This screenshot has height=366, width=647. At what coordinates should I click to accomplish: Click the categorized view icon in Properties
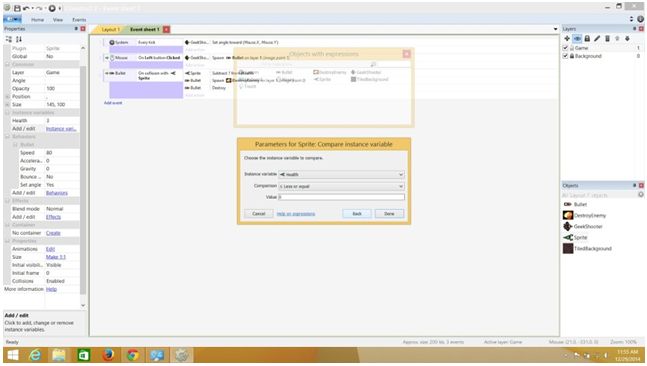tap(9, 39)
